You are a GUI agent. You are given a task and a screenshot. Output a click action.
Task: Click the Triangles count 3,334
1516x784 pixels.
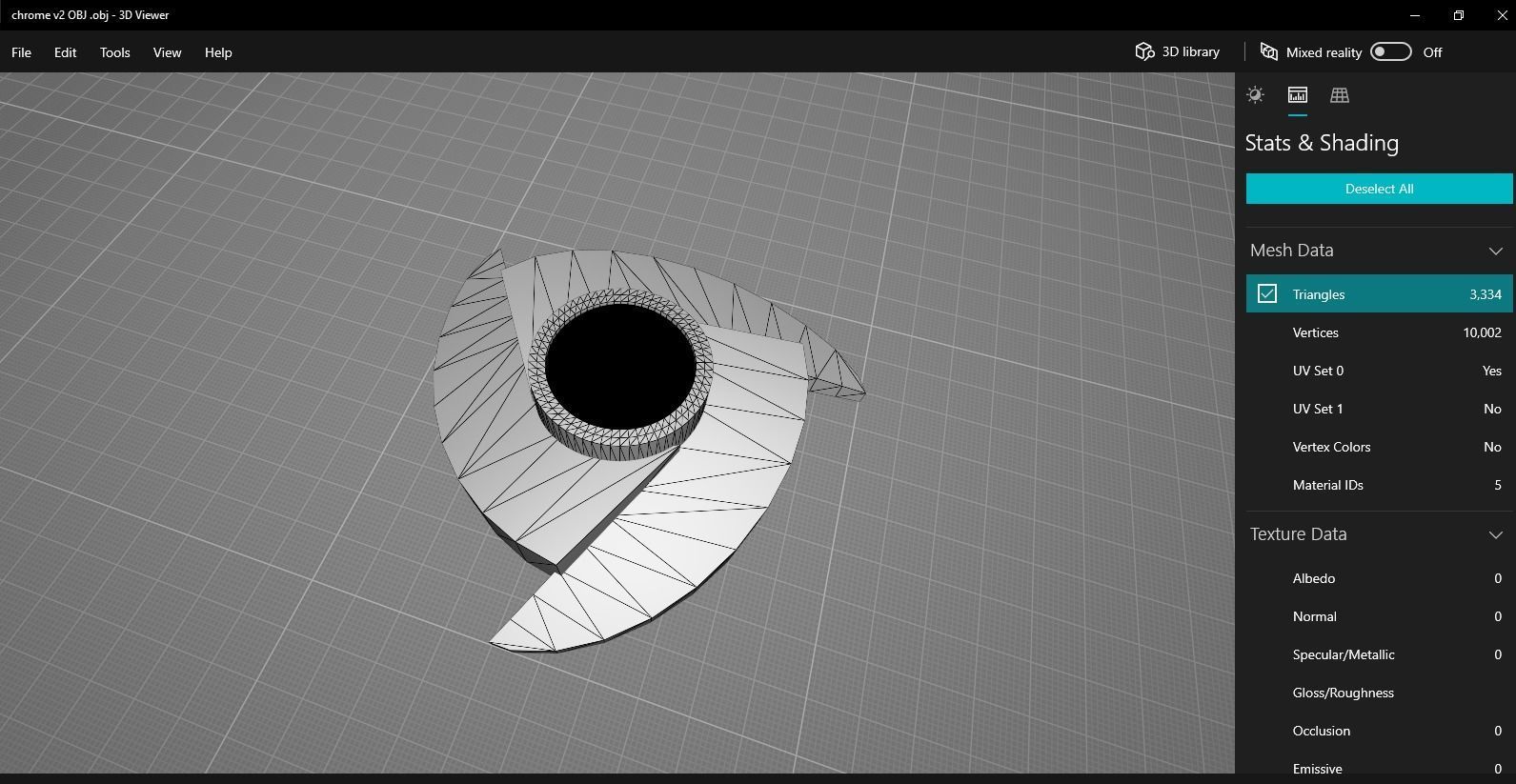click(1486, 294)
